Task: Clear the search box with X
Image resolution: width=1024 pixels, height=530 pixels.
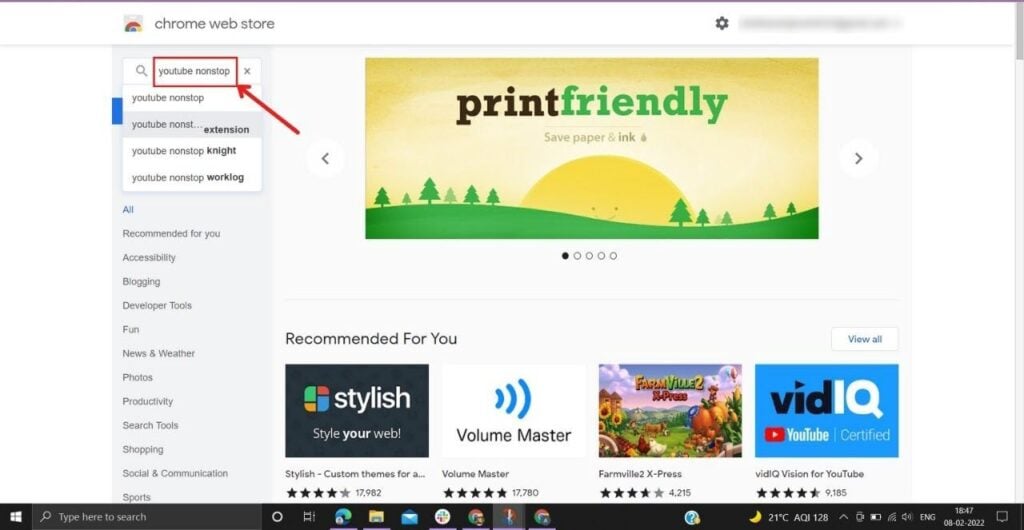Action: pos(247,71)
